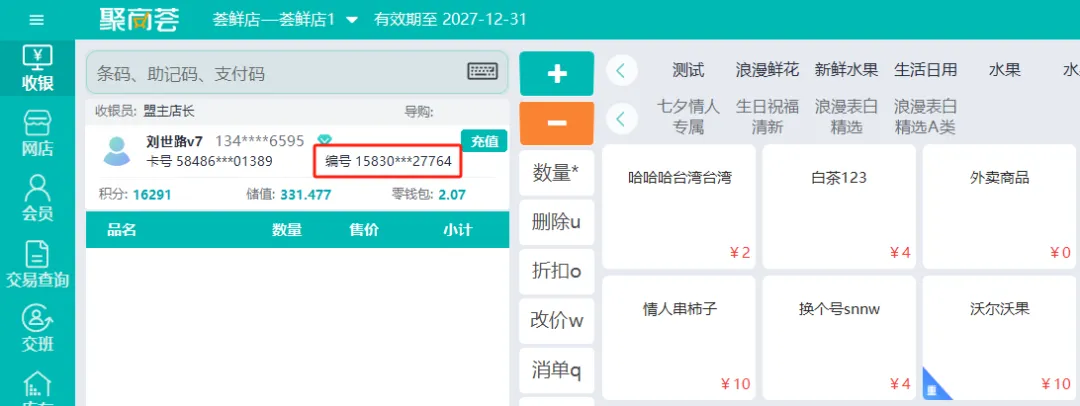Add product 白茶123 priced ¥4

pyautogui.click(x=839, y=207)
